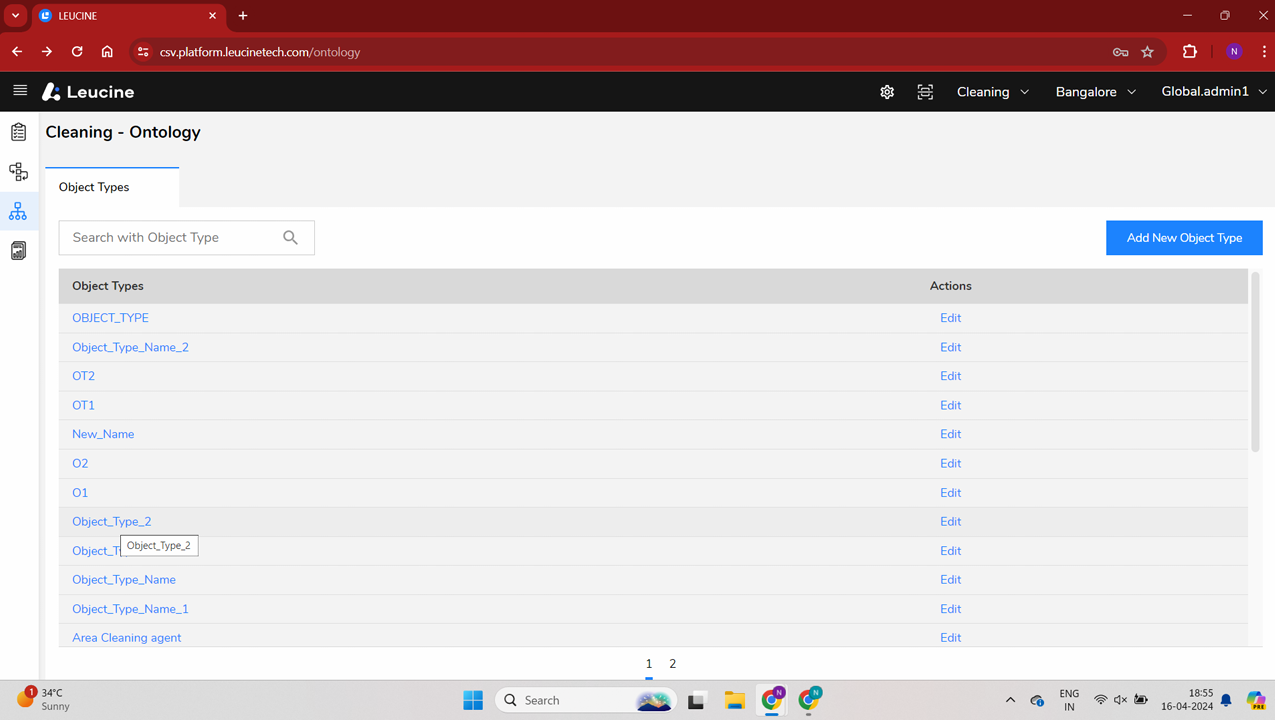Select the Object Types tab
Screen dimensions: 1275x722
pos(94,187)
